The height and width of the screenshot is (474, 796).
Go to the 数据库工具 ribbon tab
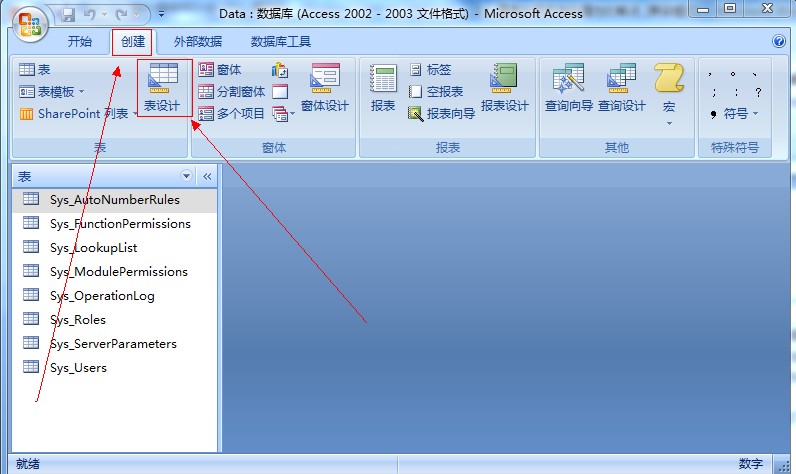[x=281, y=42]
